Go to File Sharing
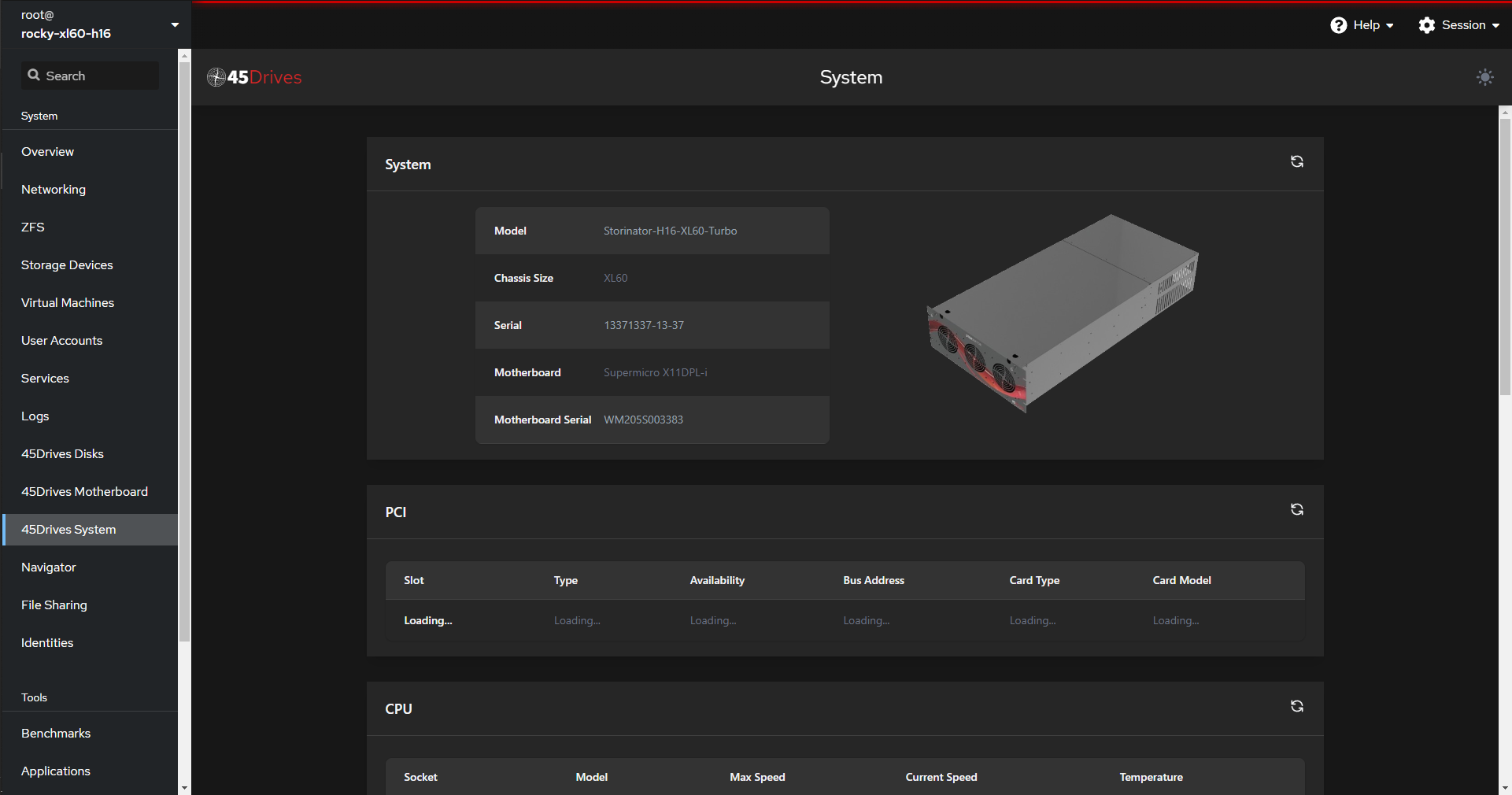The image size is (1512, 795). pyautogui.click(x=91, y=605)
